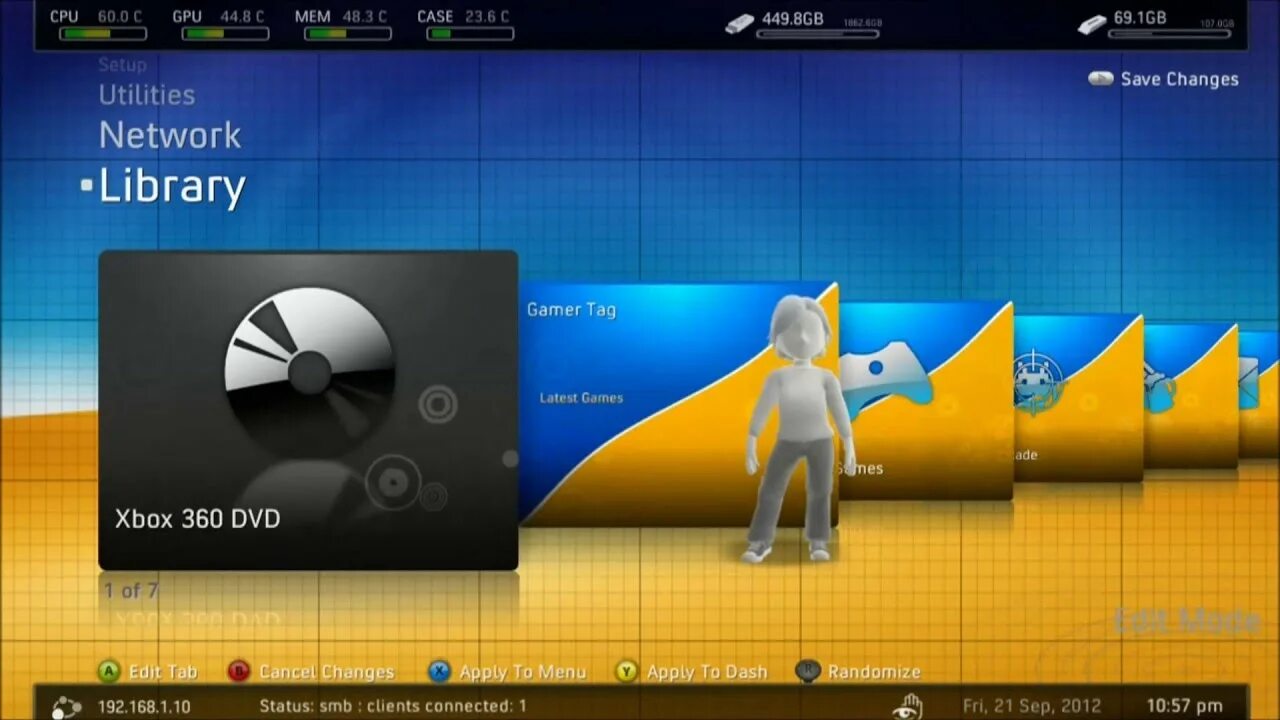Click the USB drive icon beside 69.1GB
1280x720 pixels.
click(1092, 23)
